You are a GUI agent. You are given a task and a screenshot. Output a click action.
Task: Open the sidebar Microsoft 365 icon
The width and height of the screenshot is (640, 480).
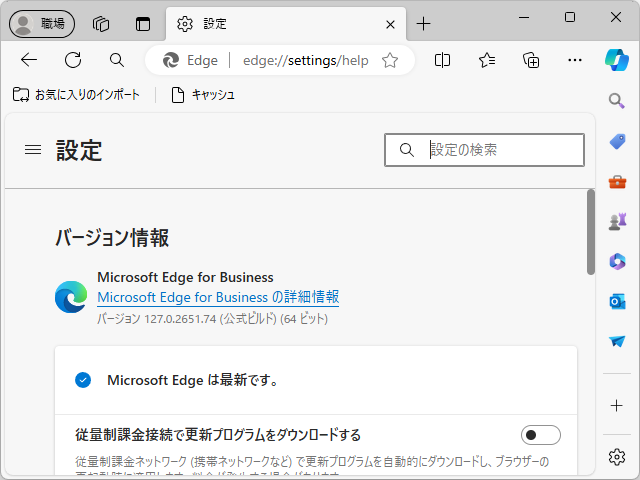(617, 262)
